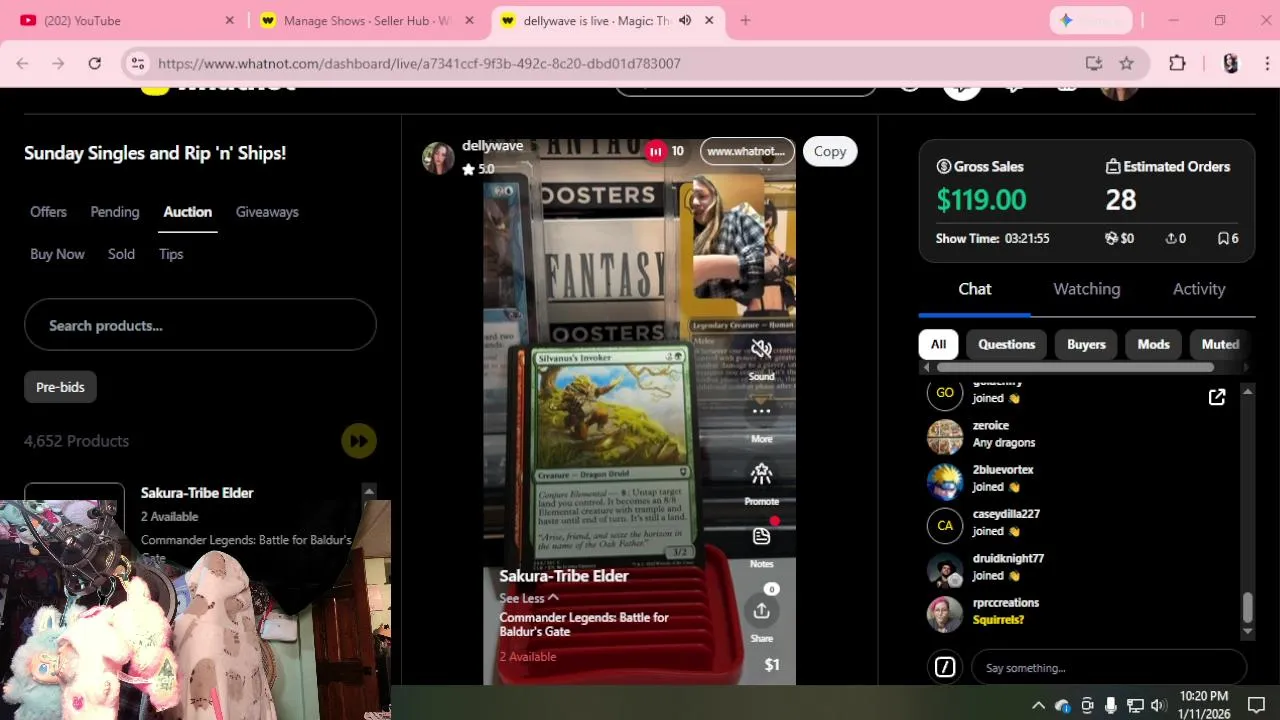This screenshot has width=1280, height=720.
Task: Switch to the Pending tab
Action: tap(115, 212)
